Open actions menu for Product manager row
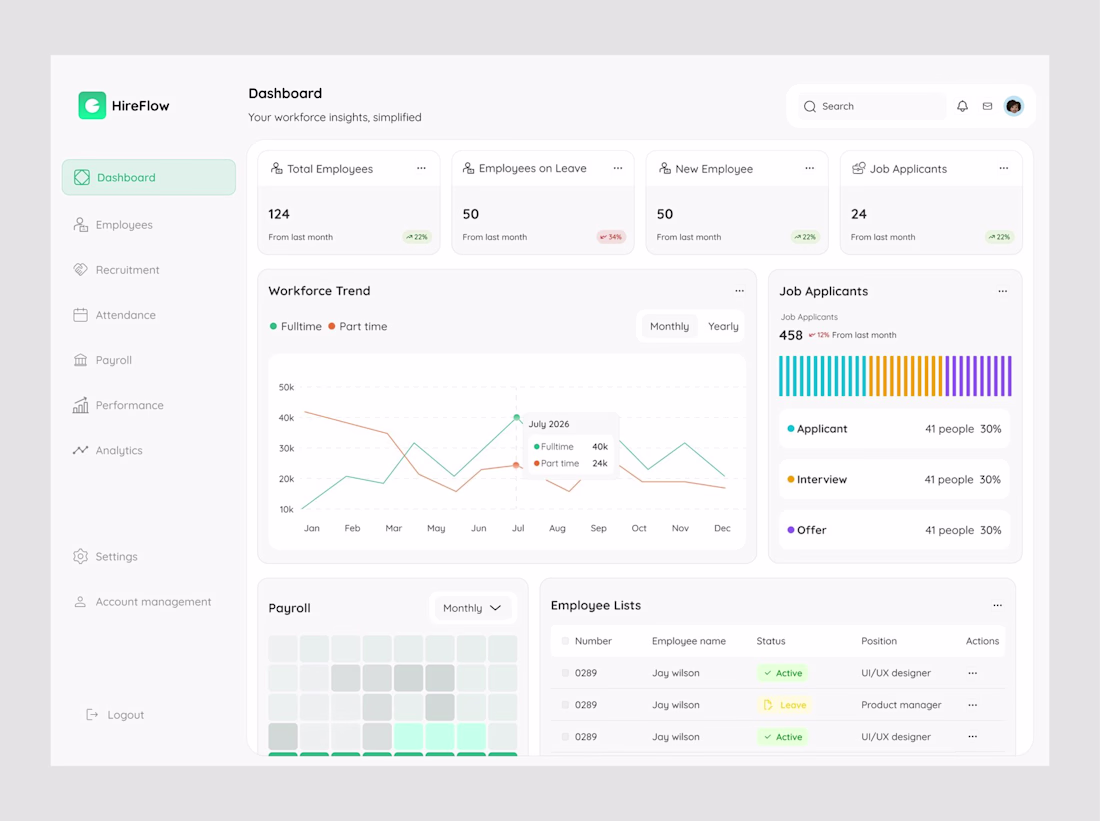 (972, 705)
